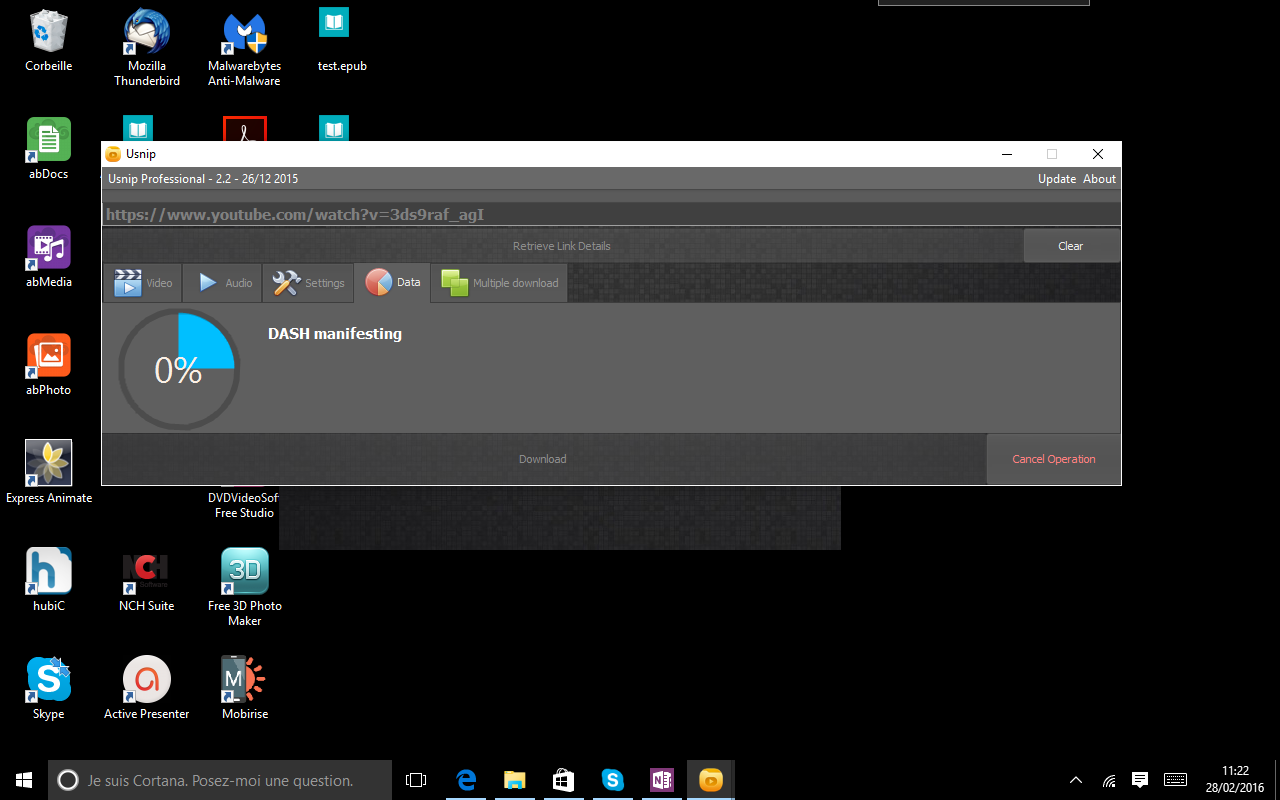Click the Clear button
Viewport: 1280px width, 800px height.
(1071, 246)
